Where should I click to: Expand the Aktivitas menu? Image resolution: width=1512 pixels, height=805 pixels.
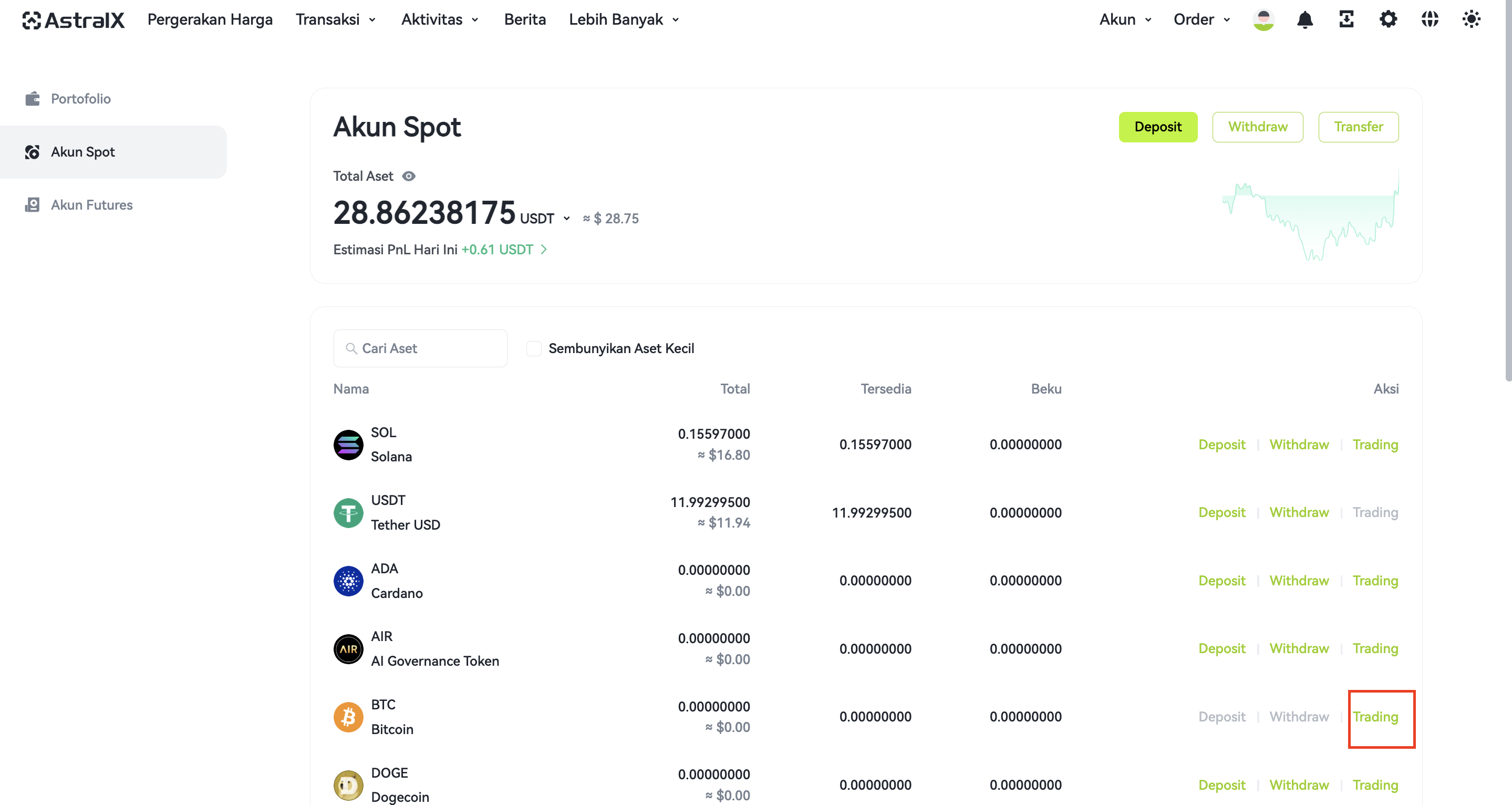[440, 19]
